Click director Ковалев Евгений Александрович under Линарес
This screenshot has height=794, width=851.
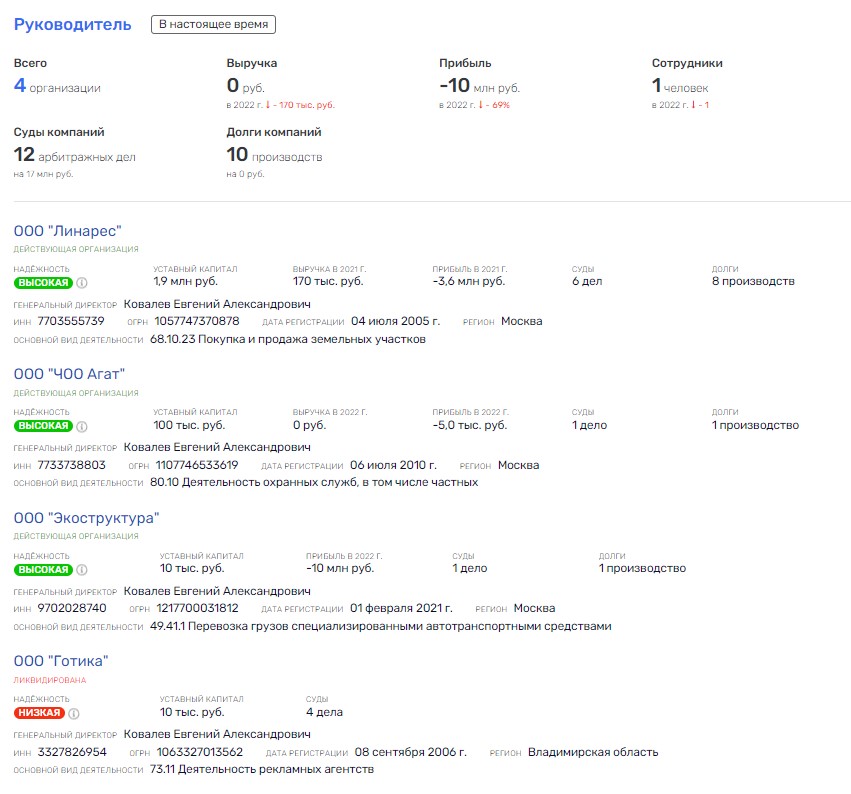[x=217, y=304]
